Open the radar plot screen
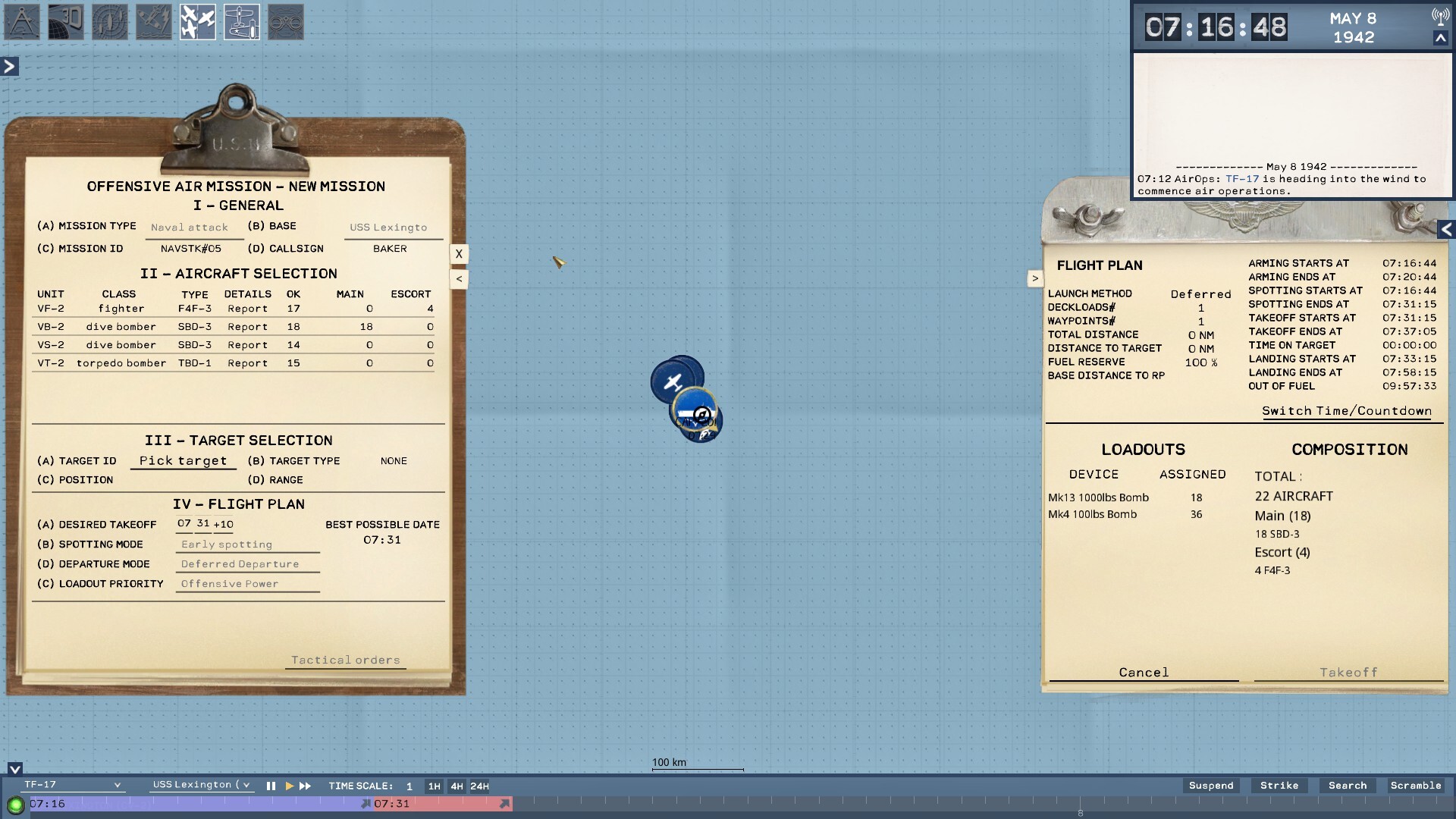Screen dimensions: 1456x819 (x=110, y=21)
